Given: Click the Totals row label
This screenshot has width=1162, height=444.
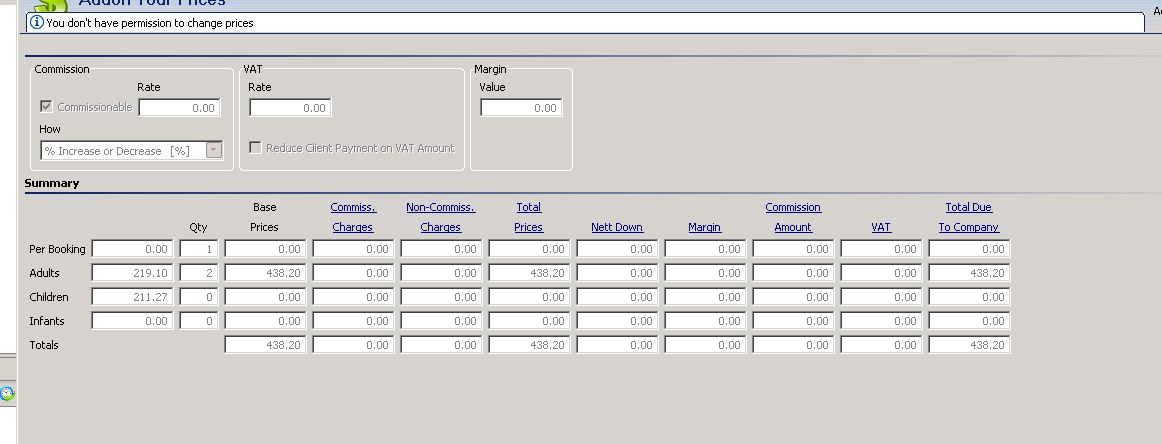Looking at the screenshot, I should 44,345.
